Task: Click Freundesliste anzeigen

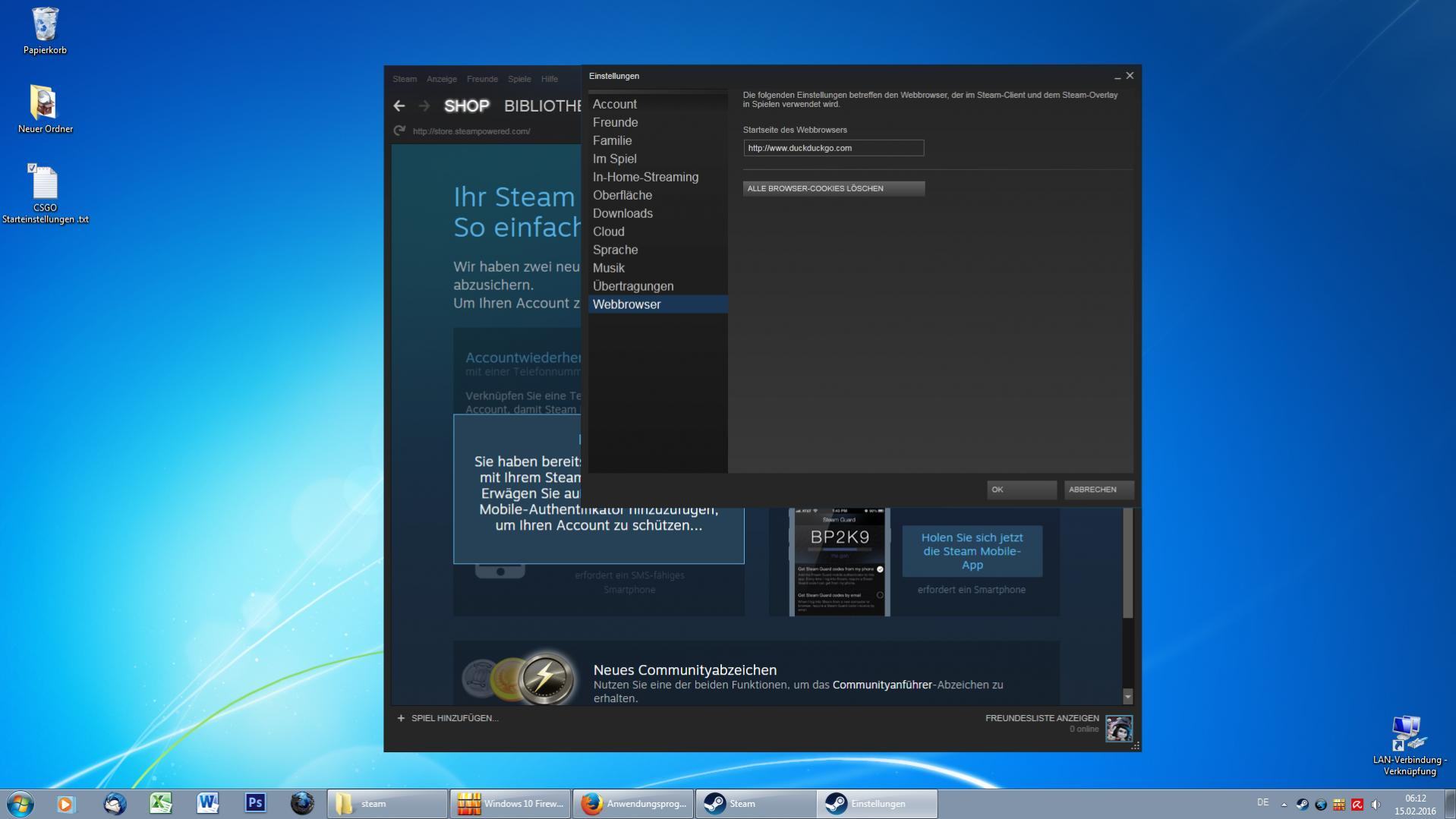Action: pyautogui.click(x=1042, y=718)
